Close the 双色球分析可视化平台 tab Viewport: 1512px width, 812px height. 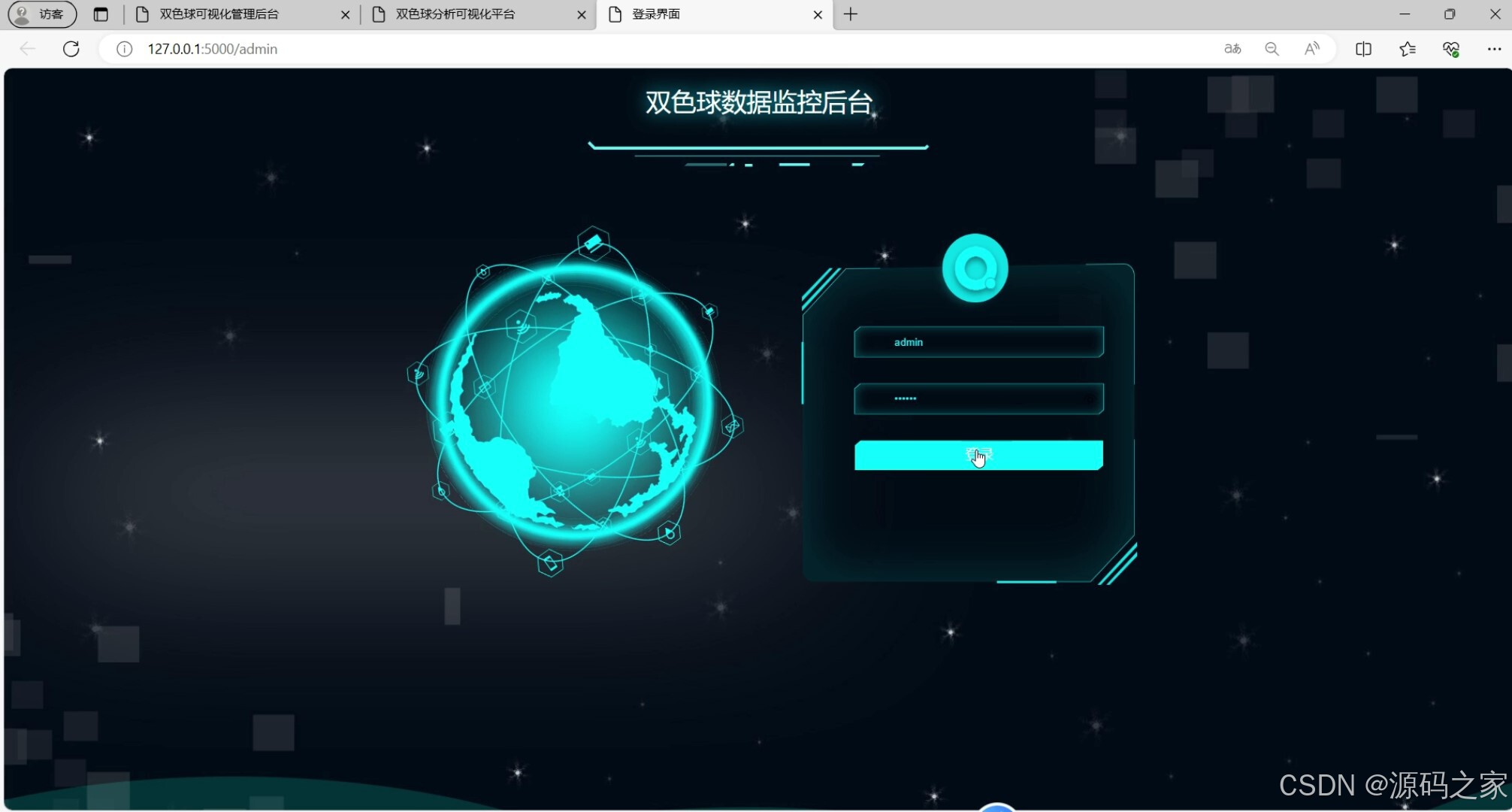tap(581, 14)
